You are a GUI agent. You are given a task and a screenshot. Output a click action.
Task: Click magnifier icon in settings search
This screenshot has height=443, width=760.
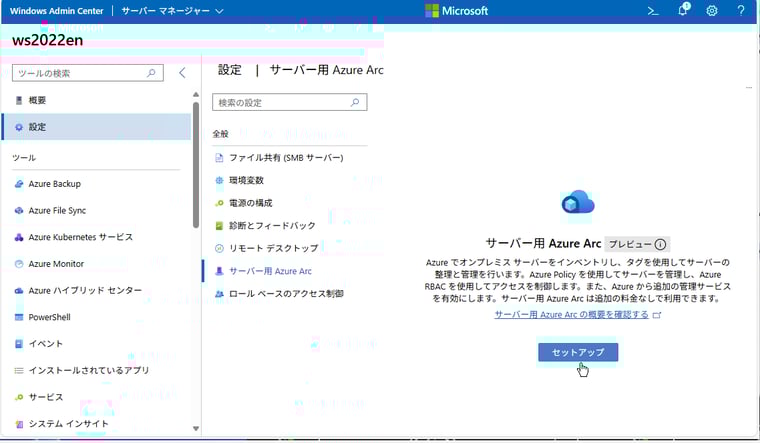click(355, 102)
